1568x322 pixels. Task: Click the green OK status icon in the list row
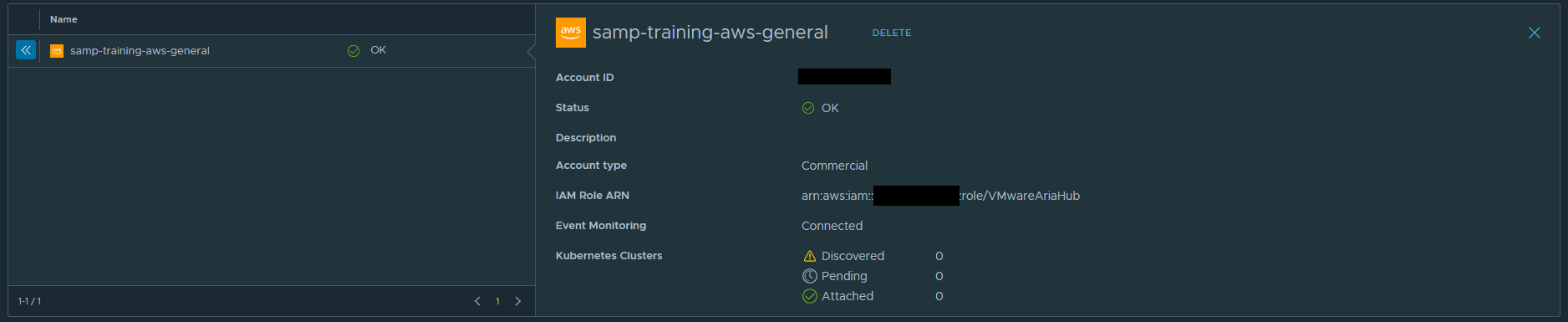click(x=354, y=51)
